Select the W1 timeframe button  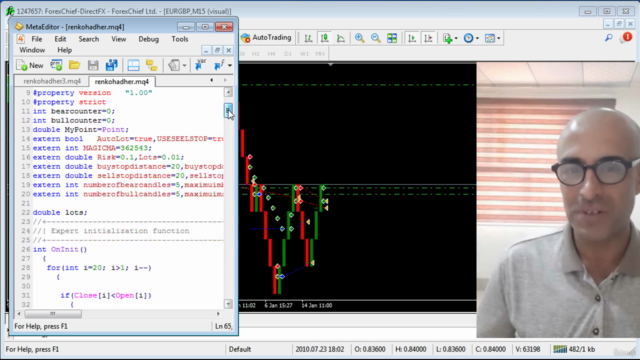[304, 54]
